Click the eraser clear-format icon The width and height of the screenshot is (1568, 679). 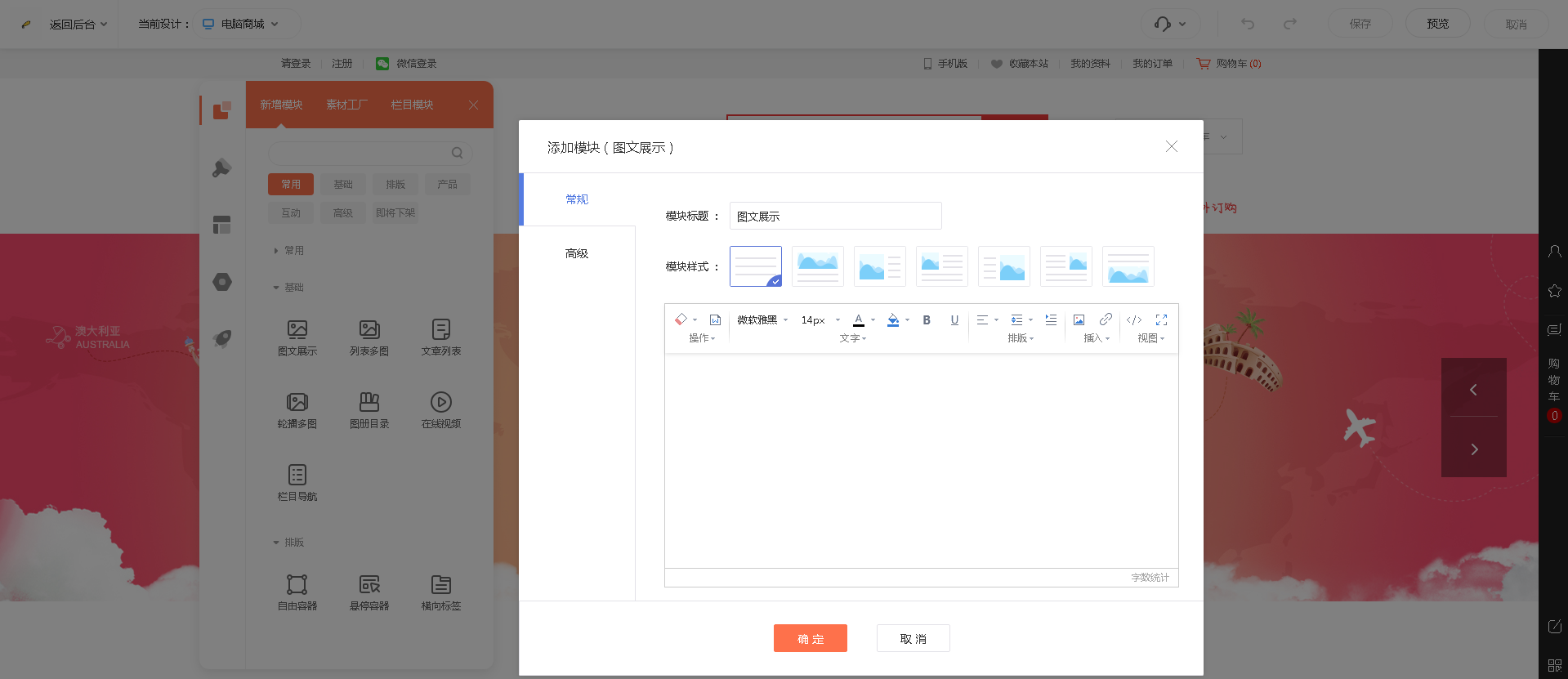tap(681, 319)
